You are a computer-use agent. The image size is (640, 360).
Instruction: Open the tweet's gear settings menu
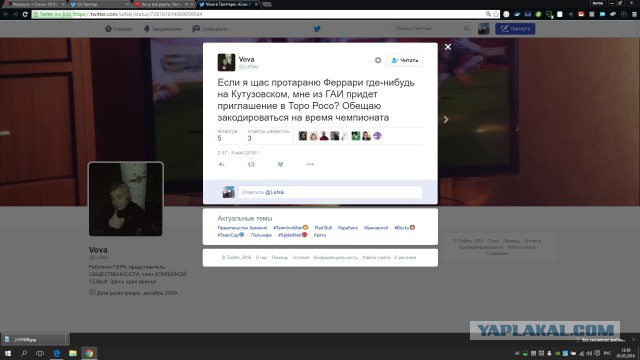(378, 60)
